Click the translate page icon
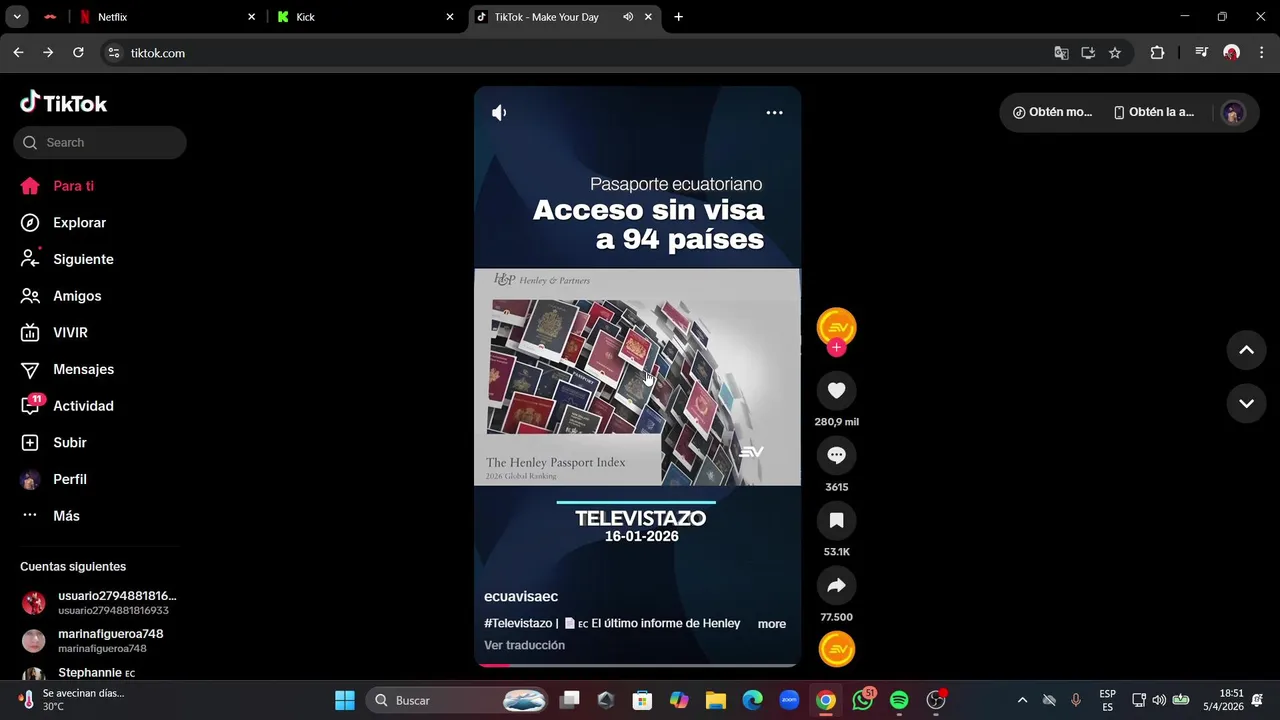Image resolution: width=1280 pixels, height=720 pixels. [x=1061, y=53]
